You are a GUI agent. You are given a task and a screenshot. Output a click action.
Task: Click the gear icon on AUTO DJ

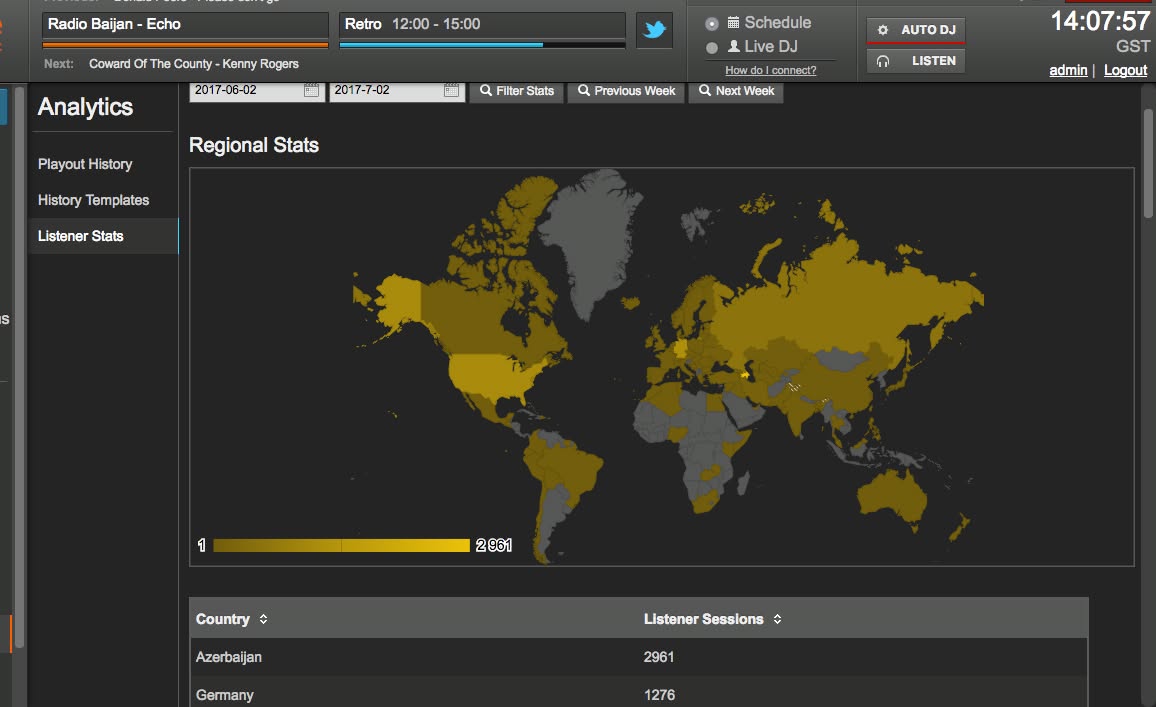pos(883,30)
